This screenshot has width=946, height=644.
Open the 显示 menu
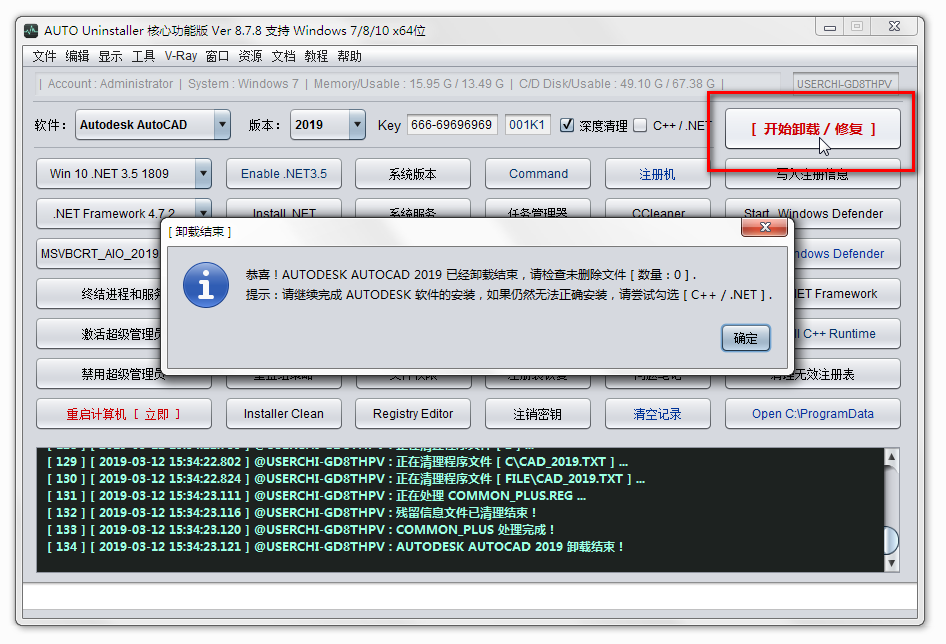(x=110, y=56)
